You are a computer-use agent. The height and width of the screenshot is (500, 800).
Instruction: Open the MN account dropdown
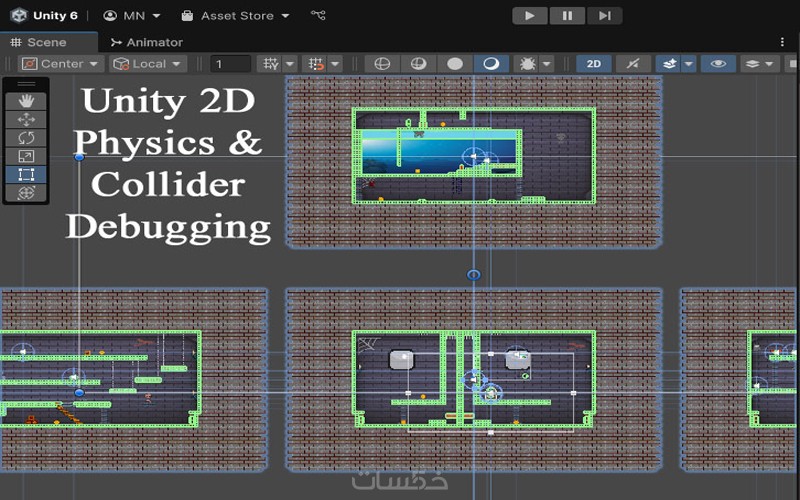point(132,16)
